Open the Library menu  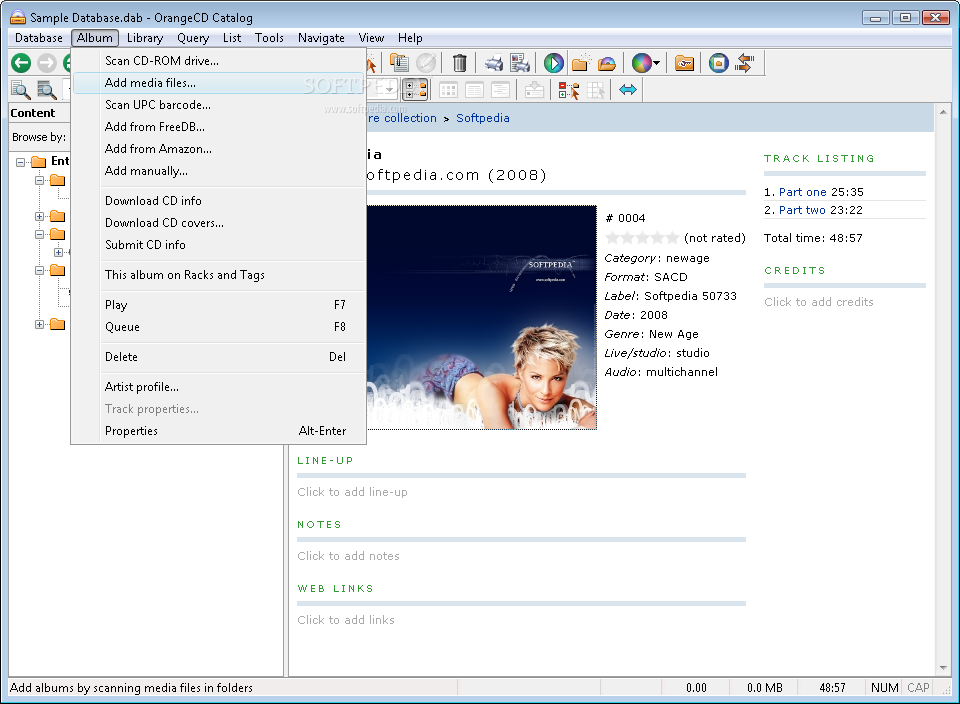pyautogui.click(x=145, y=38)
